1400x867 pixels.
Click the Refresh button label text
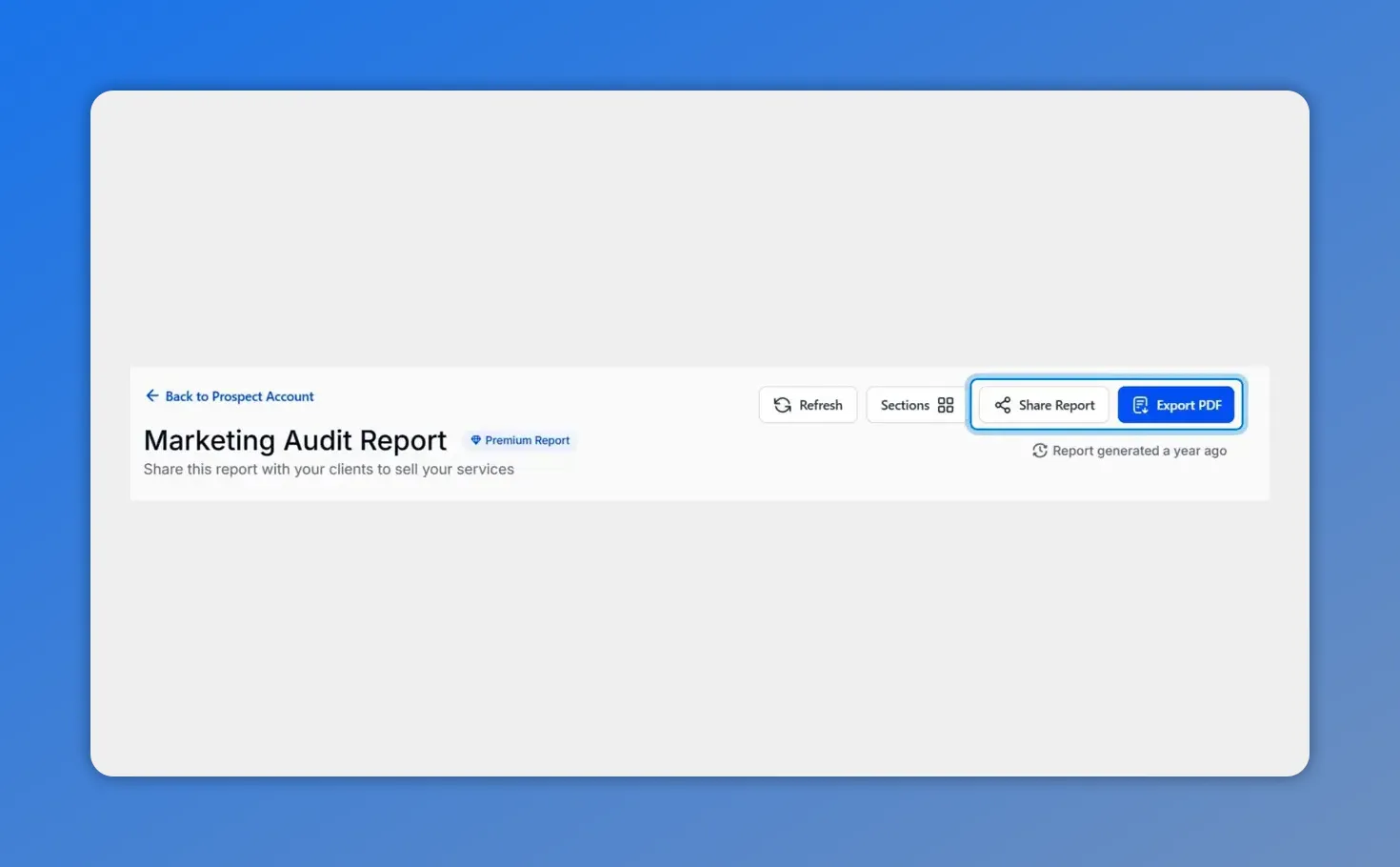click(x=820, y=404)
